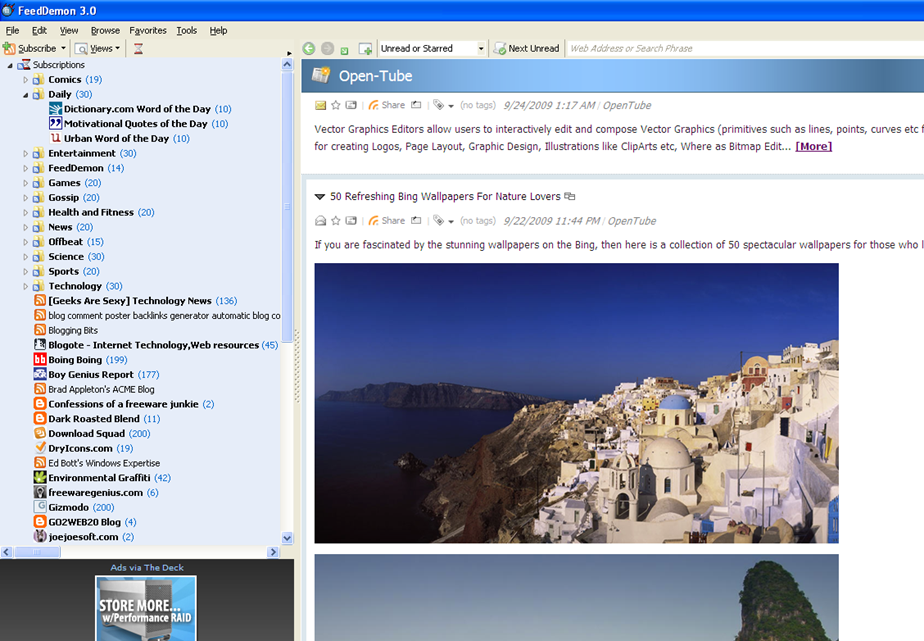Select the Boing Boing feed
Image resolution: width=924 pixels, height=641 pixels.
(x=75, y=360)
